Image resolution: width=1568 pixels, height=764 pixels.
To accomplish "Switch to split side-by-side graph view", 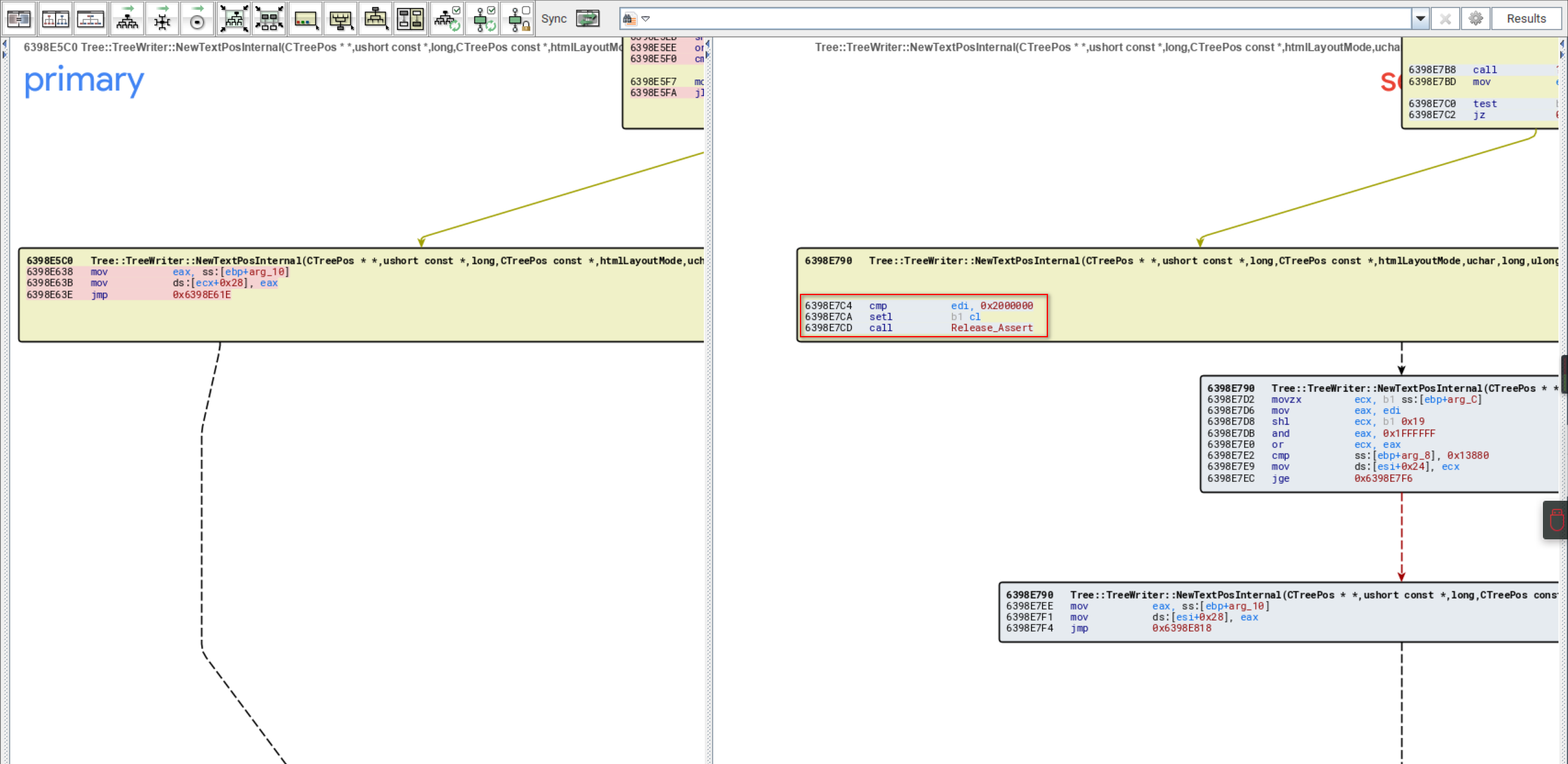I will [55, 19].
